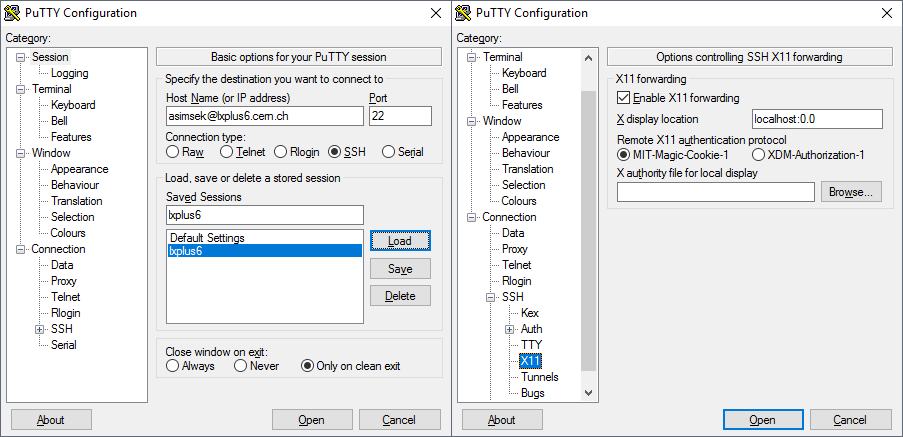Click Saved Sessions name field
Viewport: 903px width, 437px height.
coord(265,215)
